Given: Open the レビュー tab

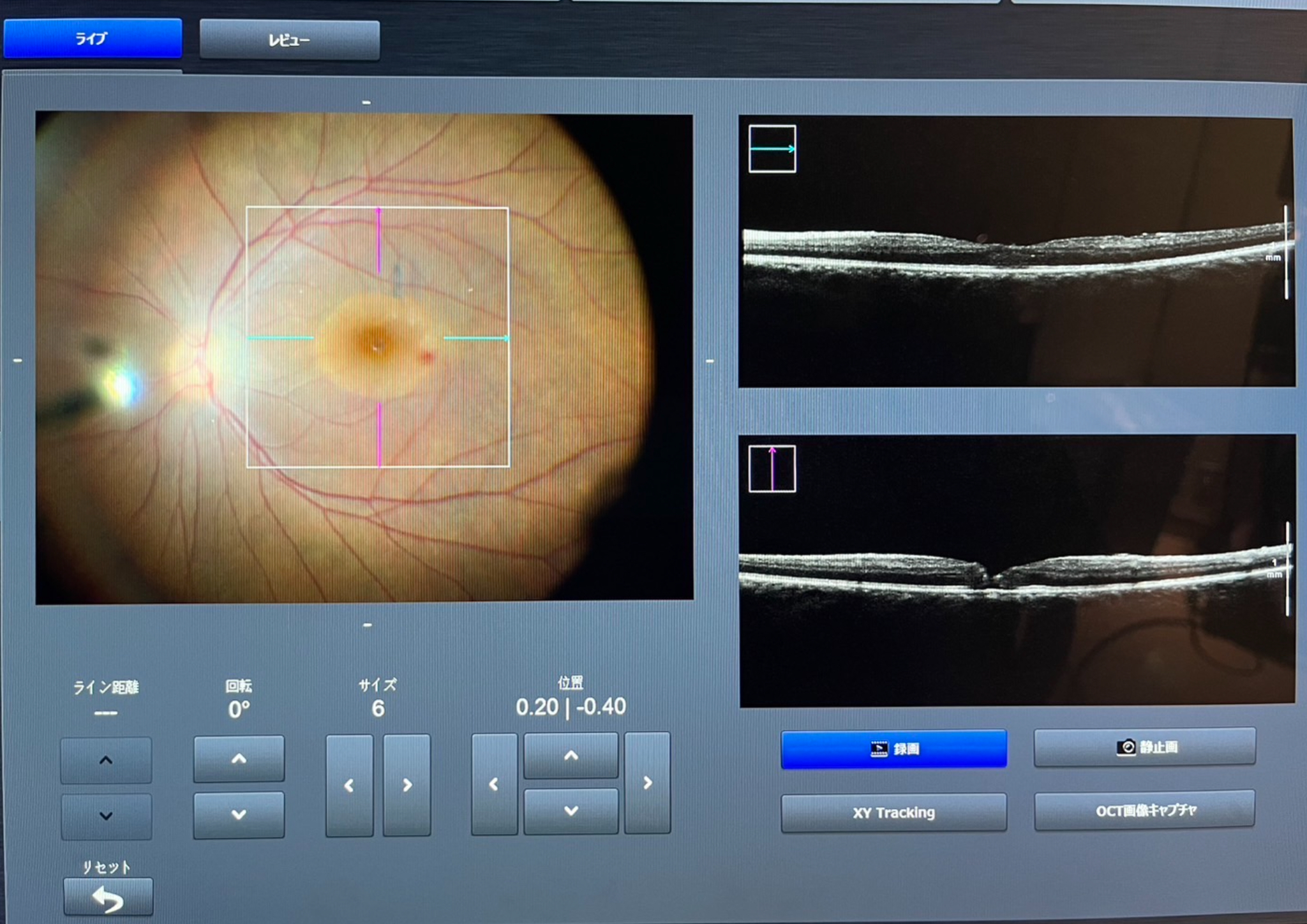Looking at the screenshot, I should pos(289,40).
